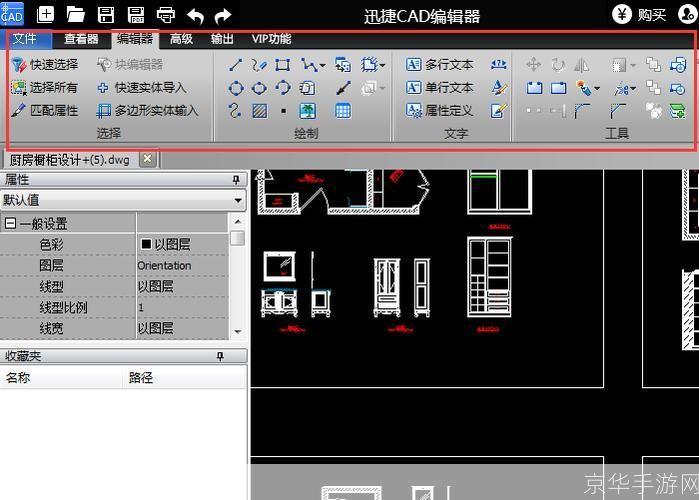Click the 图层 Orientation value field
This screenshot has height=500, width=699.
[x=183, y=266]
